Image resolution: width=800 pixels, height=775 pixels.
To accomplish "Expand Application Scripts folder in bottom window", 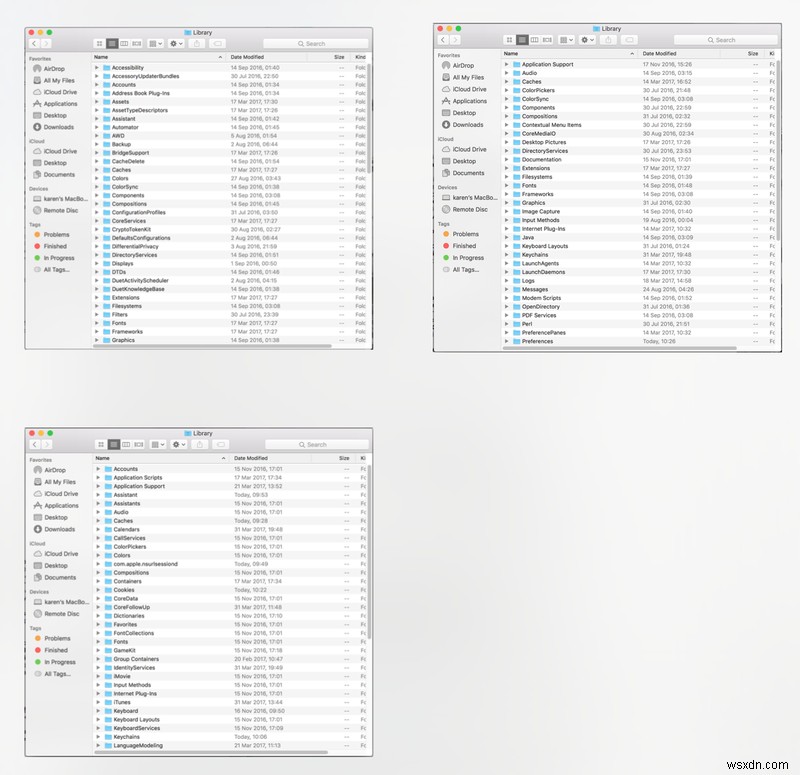I will pyautogui.click(x=98, y=478).
